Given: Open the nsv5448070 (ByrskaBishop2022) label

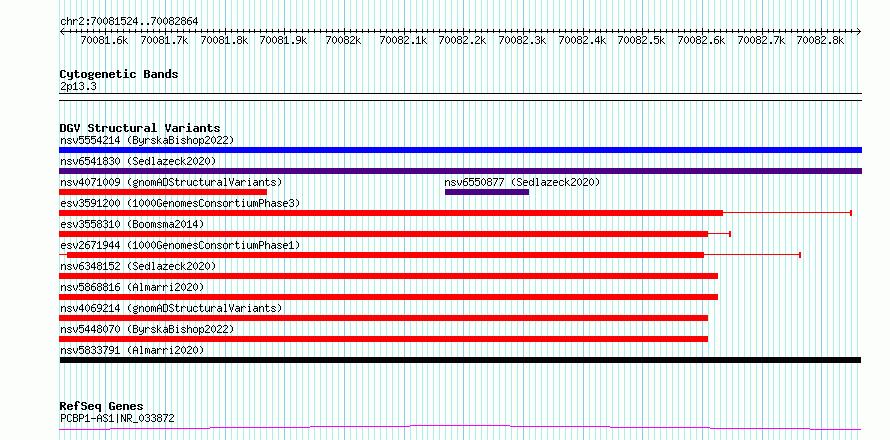Looking at the screenshot, I should point(147,329).
